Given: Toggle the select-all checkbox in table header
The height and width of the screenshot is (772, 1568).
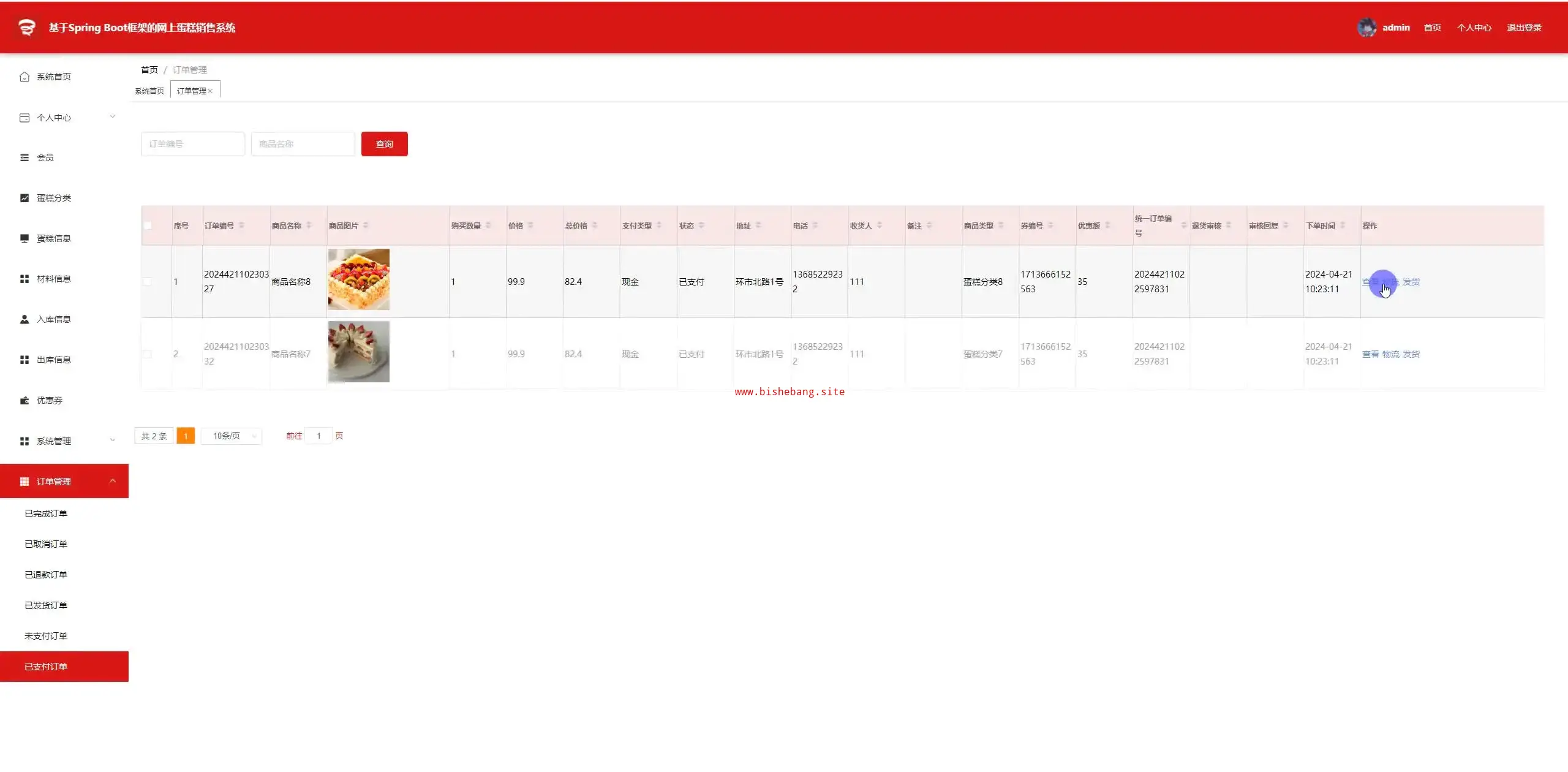Looking at the screenshot, I should pos(148,225).
